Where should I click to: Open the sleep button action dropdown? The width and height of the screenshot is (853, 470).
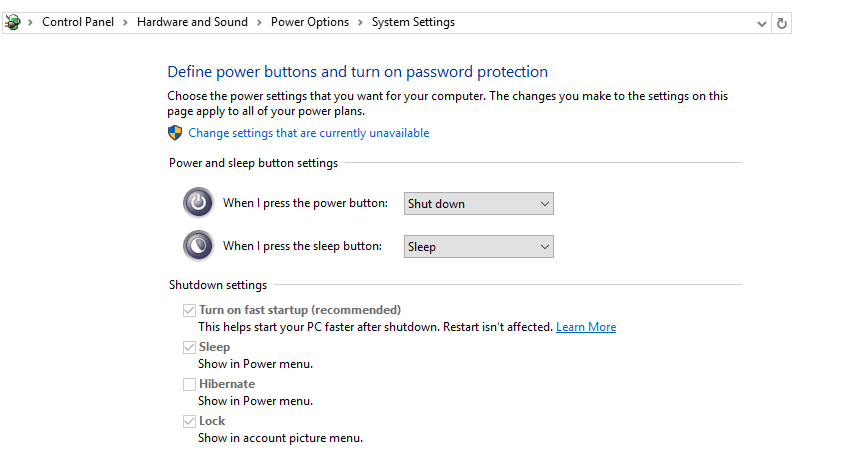[x=479, y=246]
